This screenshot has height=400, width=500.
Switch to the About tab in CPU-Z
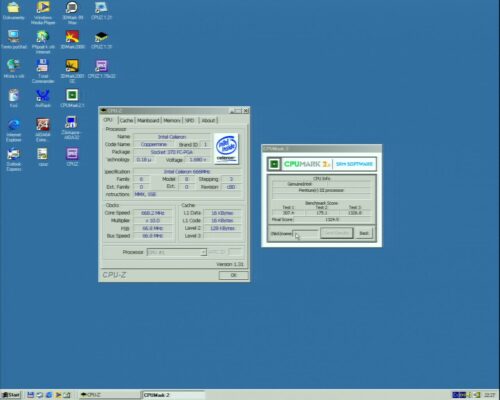coord(208,120)
